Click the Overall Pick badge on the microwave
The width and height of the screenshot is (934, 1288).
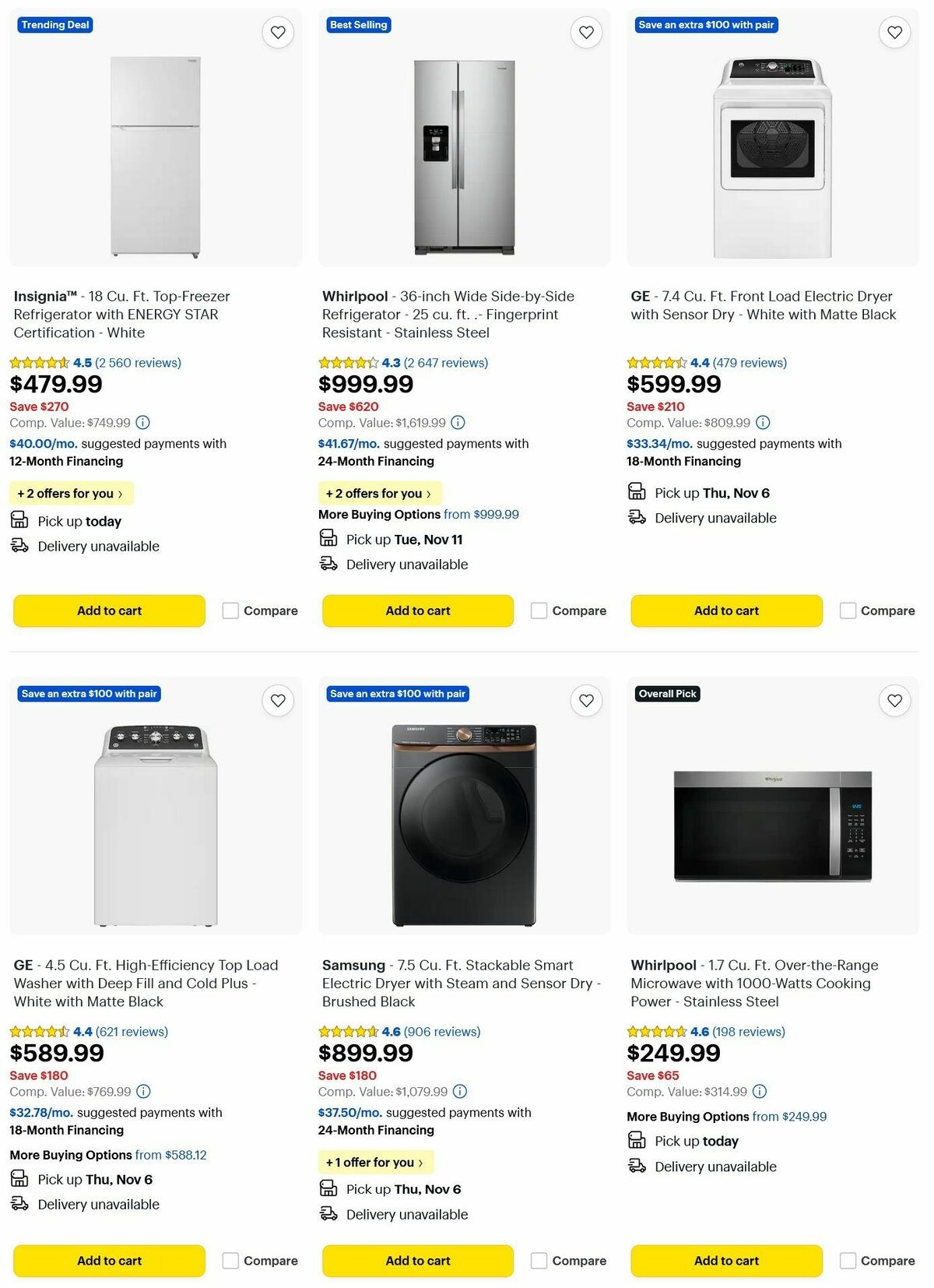point(667,693)
